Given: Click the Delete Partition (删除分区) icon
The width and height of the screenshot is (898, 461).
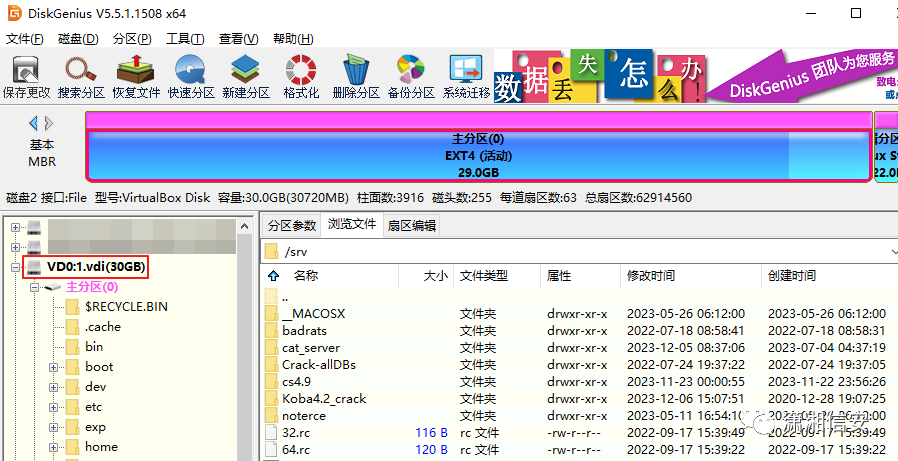Looking at the screenshot, I should coord(356,77).
